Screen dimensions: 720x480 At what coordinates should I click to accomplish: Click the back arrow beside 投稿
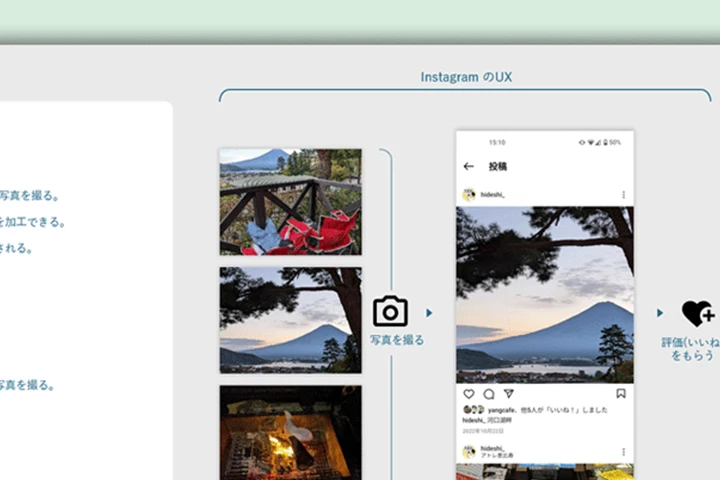[x=468, y=166]
